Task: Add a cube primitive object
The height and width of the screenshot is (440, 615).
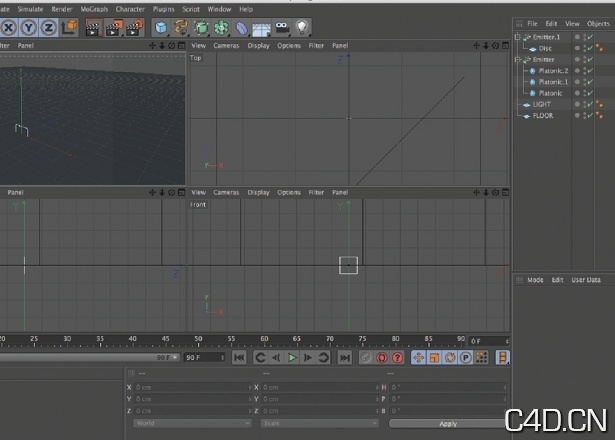Action: [161, 28]
